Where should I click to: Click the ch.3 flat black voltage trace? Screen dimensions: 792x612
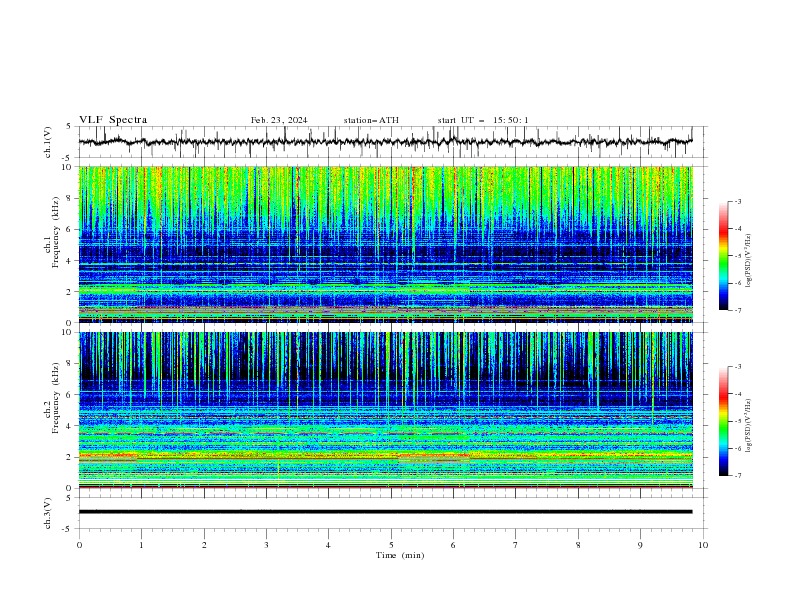pyautogui.click(x=385, y=512)
